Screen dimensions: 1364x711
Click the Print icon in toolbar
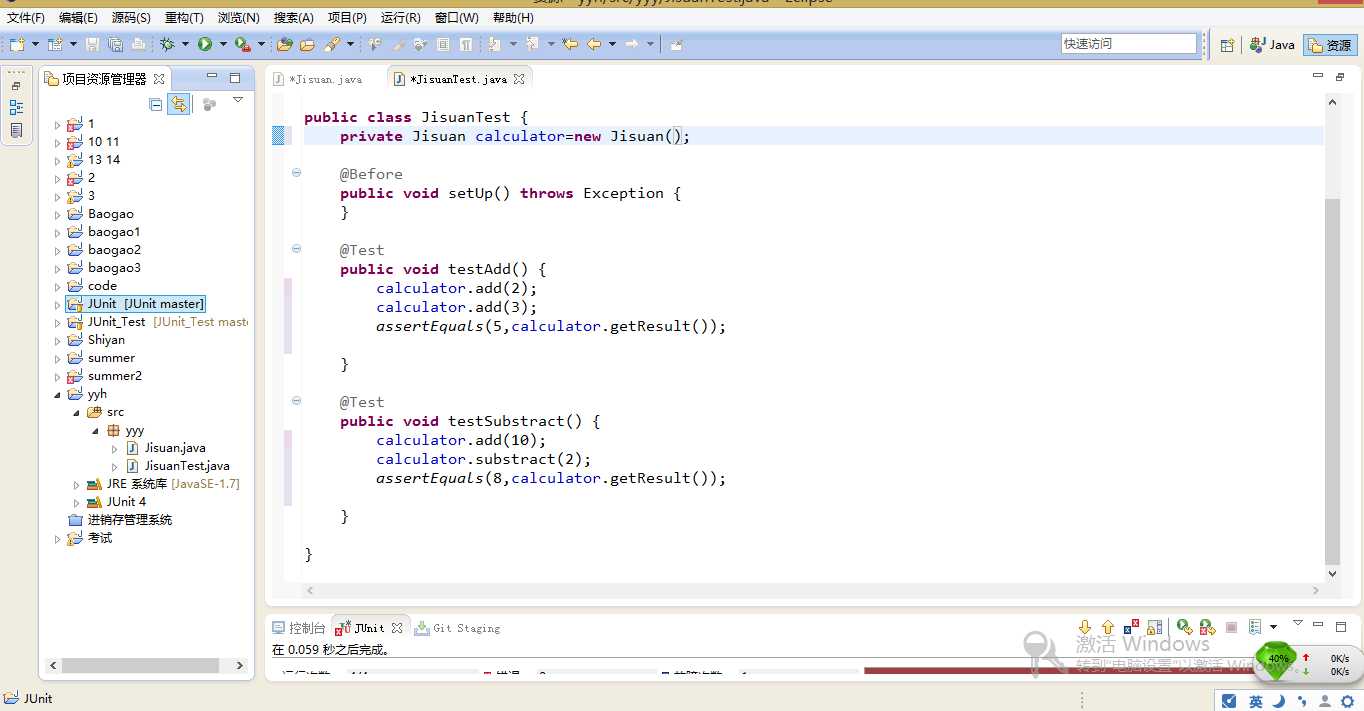click(x=138, y=44)
